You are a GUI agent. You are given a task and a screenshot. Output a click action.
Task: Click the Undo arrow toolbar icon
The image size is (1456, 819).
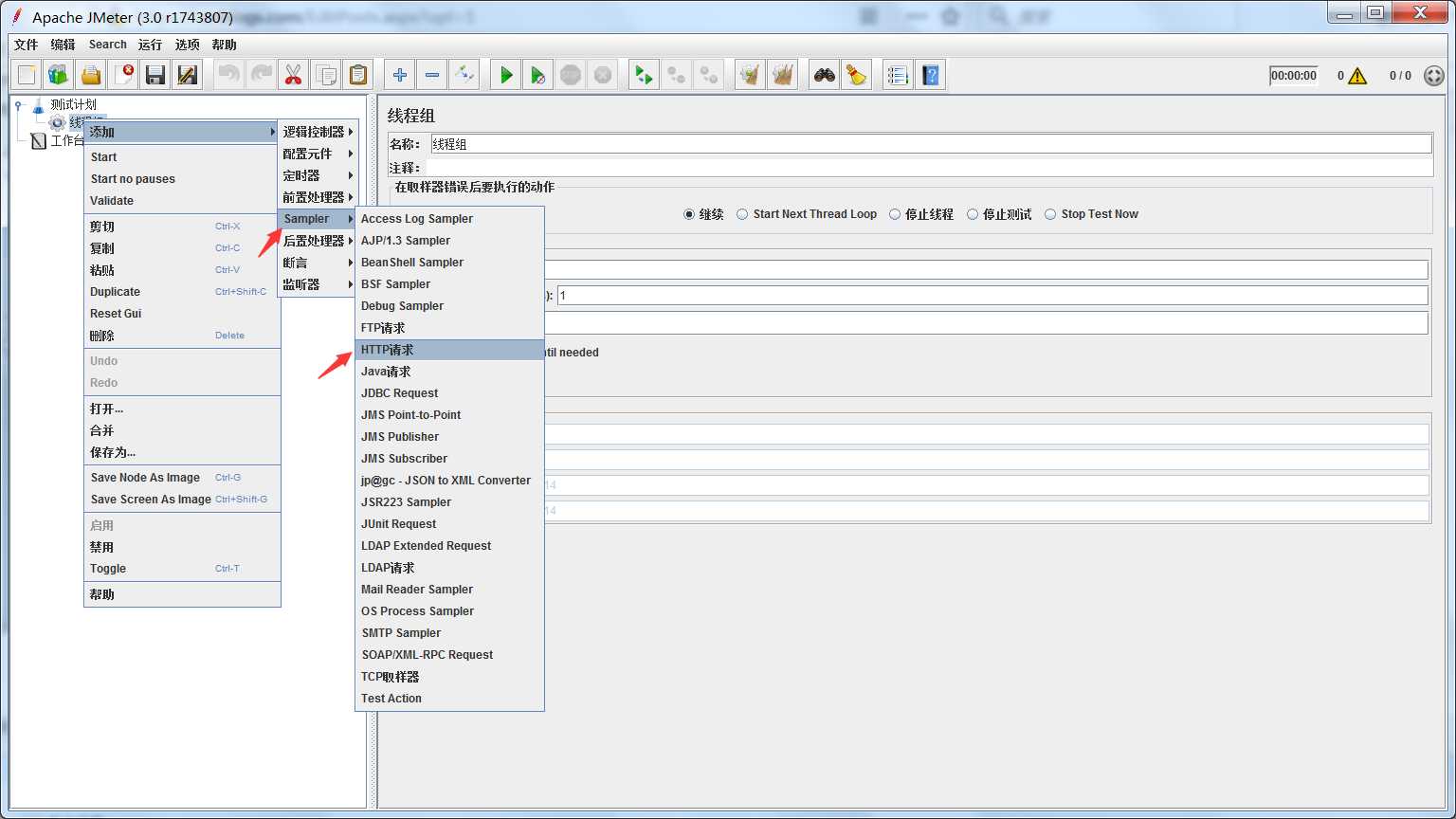(228, 75)
